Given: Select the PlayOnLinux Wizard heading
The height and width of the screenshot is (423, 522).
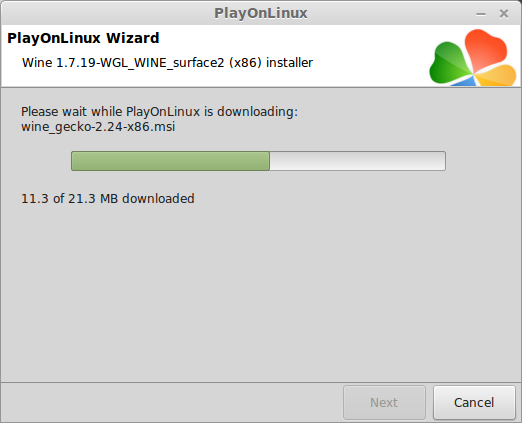Looking at the screenshot, I should pos(83,38).
